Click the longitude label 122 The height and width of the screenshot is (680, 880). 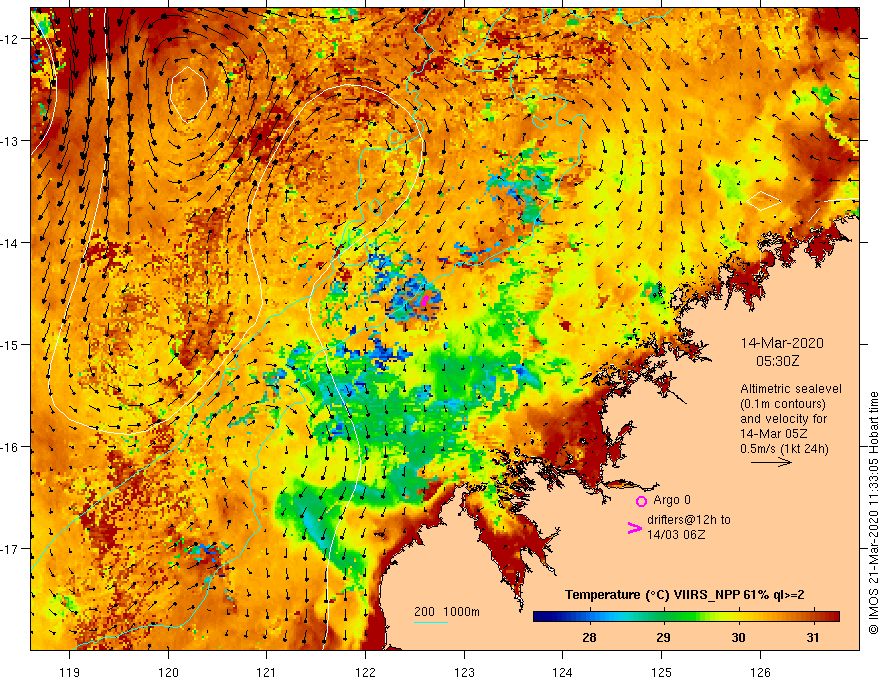tap(365, 672)
